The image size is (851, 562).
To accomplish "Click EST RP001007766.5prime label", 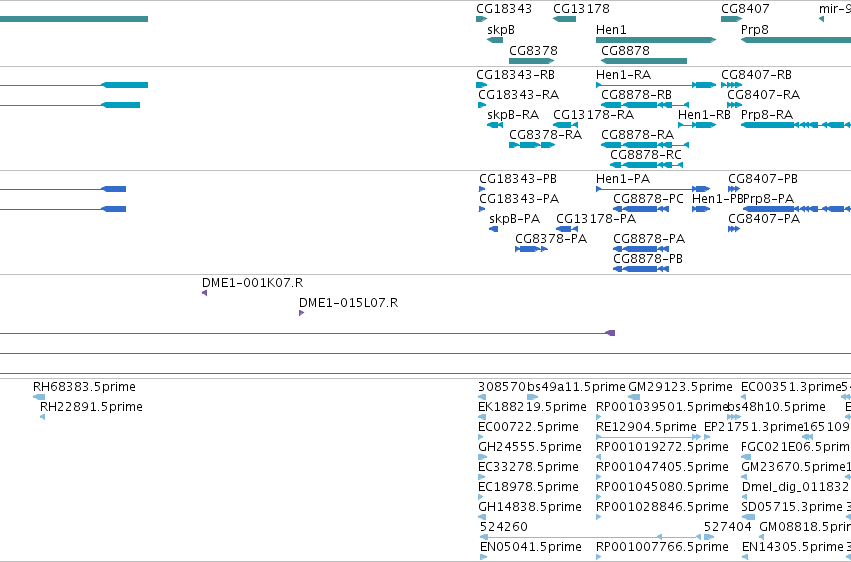I will 662,547.
